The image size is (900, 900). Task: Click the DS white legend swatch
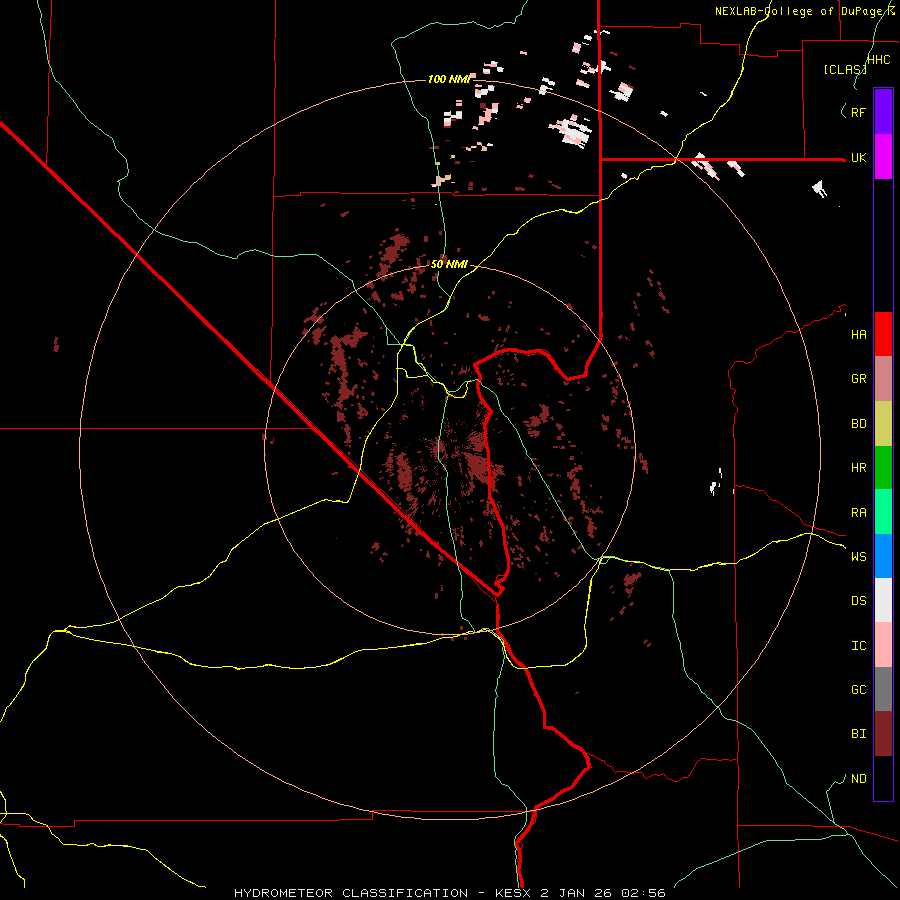(x=883, y=600)
